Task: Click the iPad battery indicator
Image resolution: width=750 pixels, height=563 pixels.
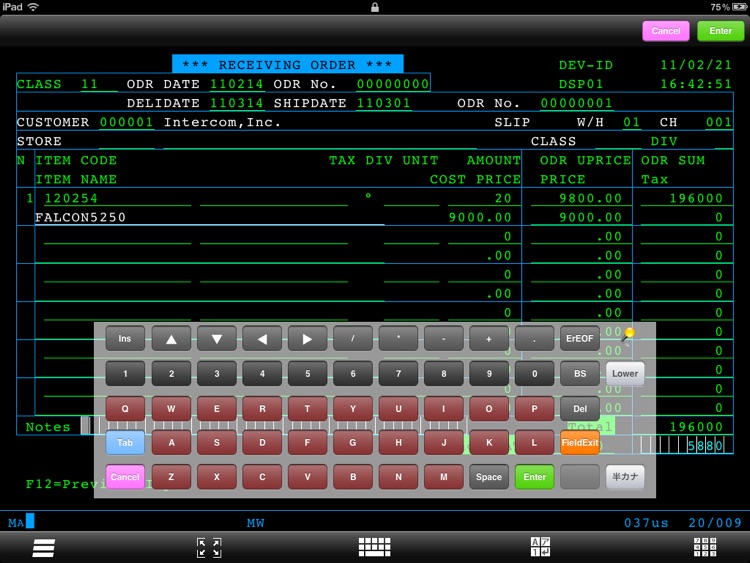Action: 739,7
